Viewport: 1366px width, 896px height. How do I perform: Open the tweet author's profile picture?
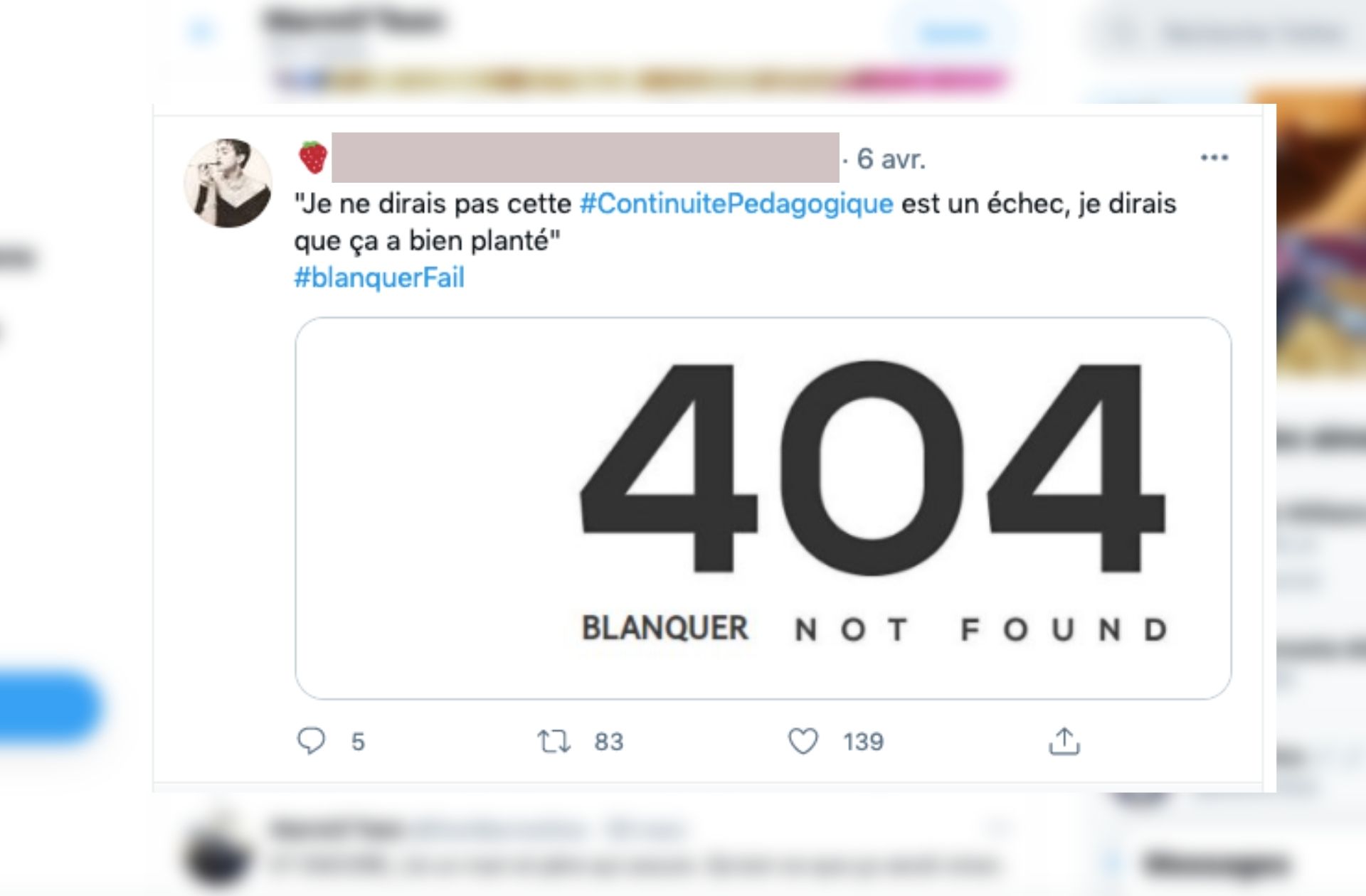coord(228,183)
